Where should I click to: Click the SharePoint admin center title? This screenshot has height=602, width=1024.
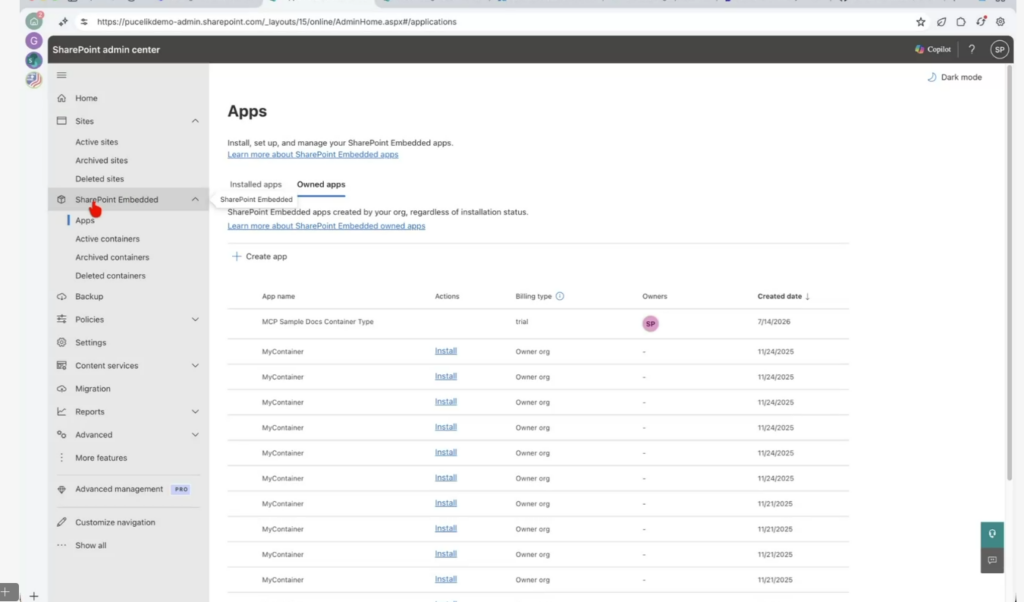106,49
